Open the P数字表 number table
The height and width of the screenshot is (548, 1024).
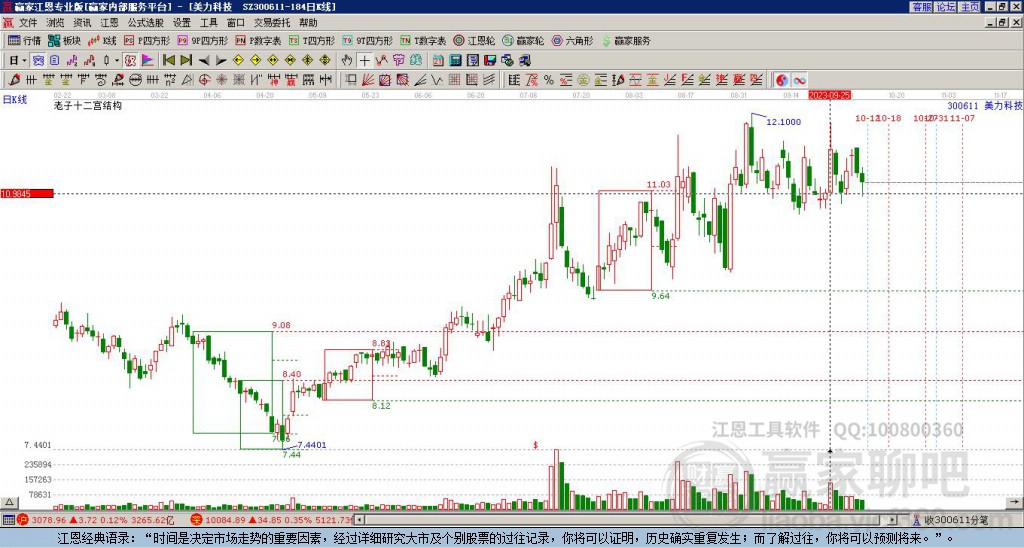pyautogui.click(x=258, y=40)
